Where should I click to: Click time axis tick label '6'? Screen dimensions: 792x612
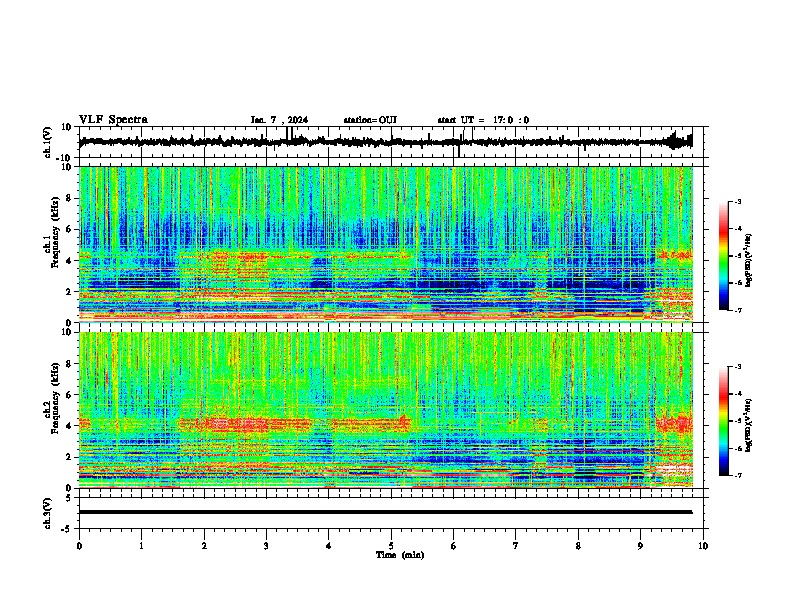pos(454,546)
